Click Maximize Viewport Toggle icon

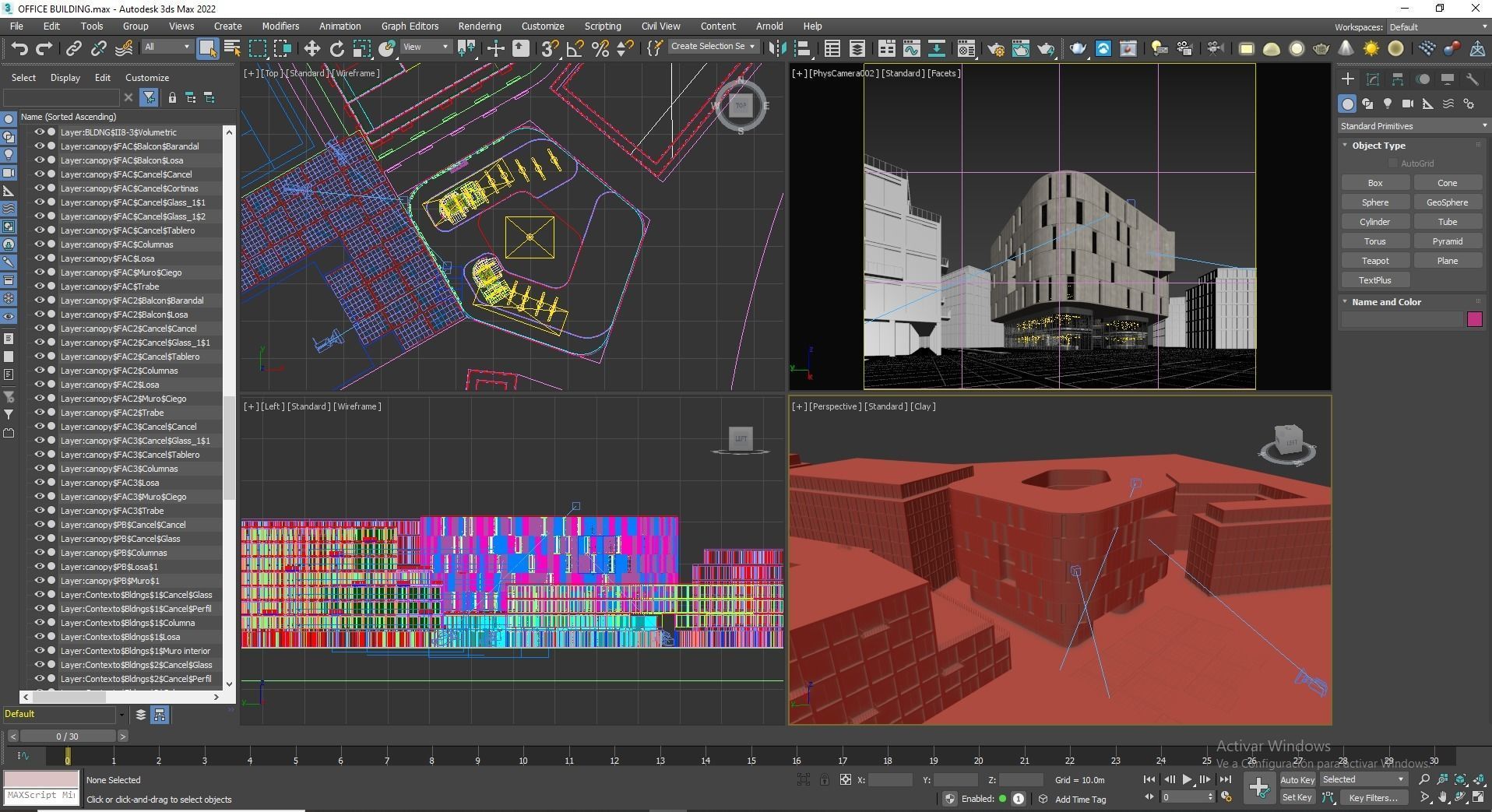point(1480,797)
